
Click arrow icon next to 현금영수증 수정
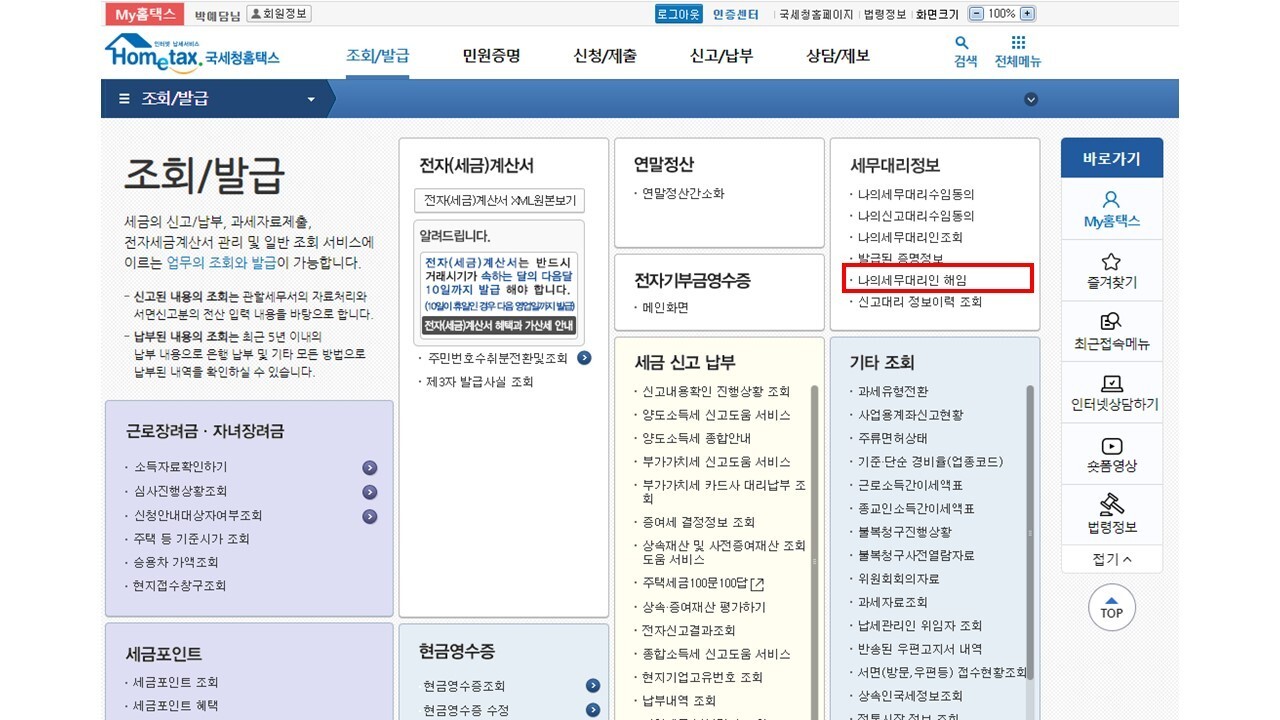coord(593,710)
